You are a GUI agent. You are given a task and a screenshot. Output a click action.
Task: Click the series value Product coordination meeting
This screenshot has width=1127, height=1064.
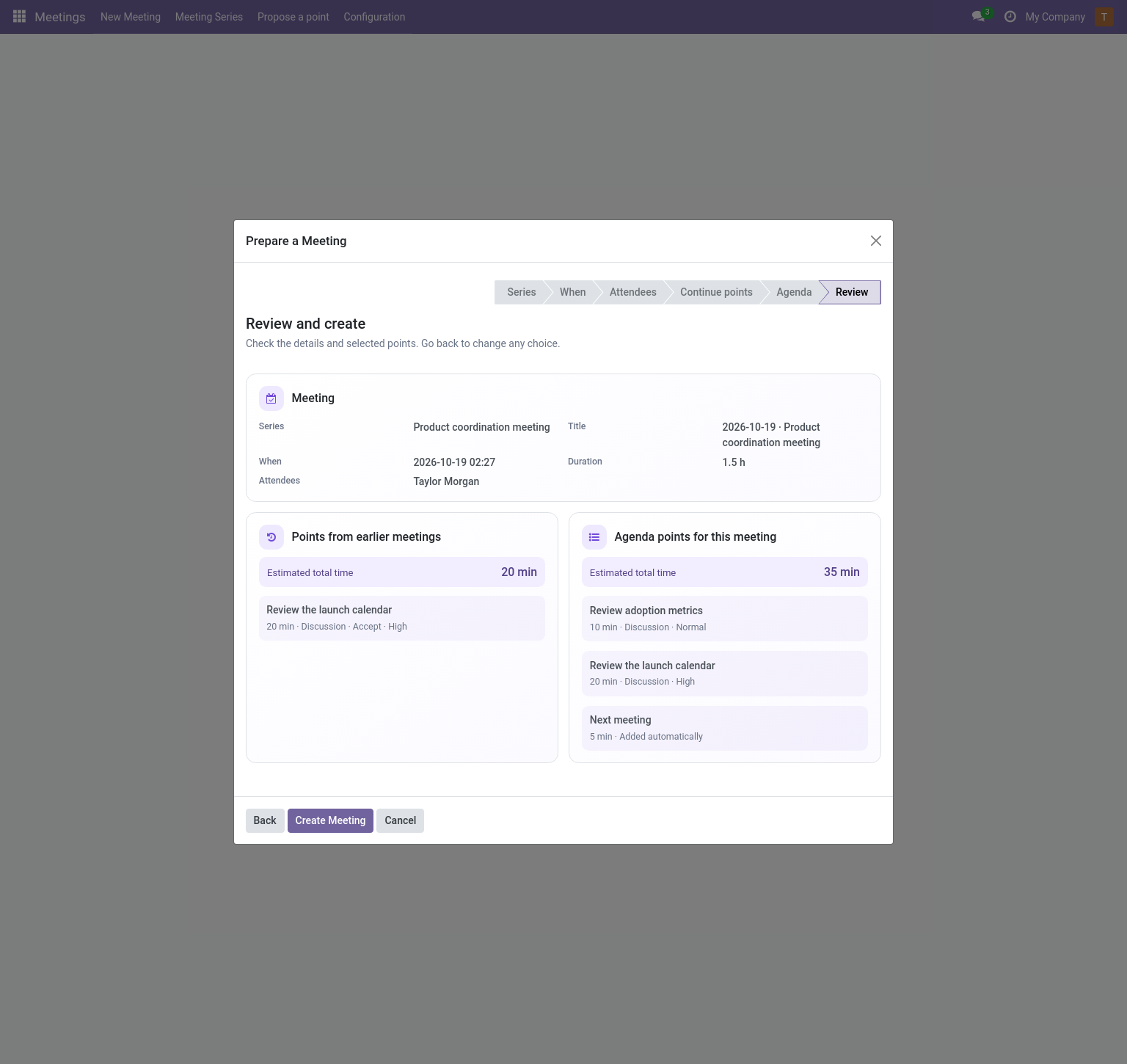pyautogui.click(x=481, y=427)
